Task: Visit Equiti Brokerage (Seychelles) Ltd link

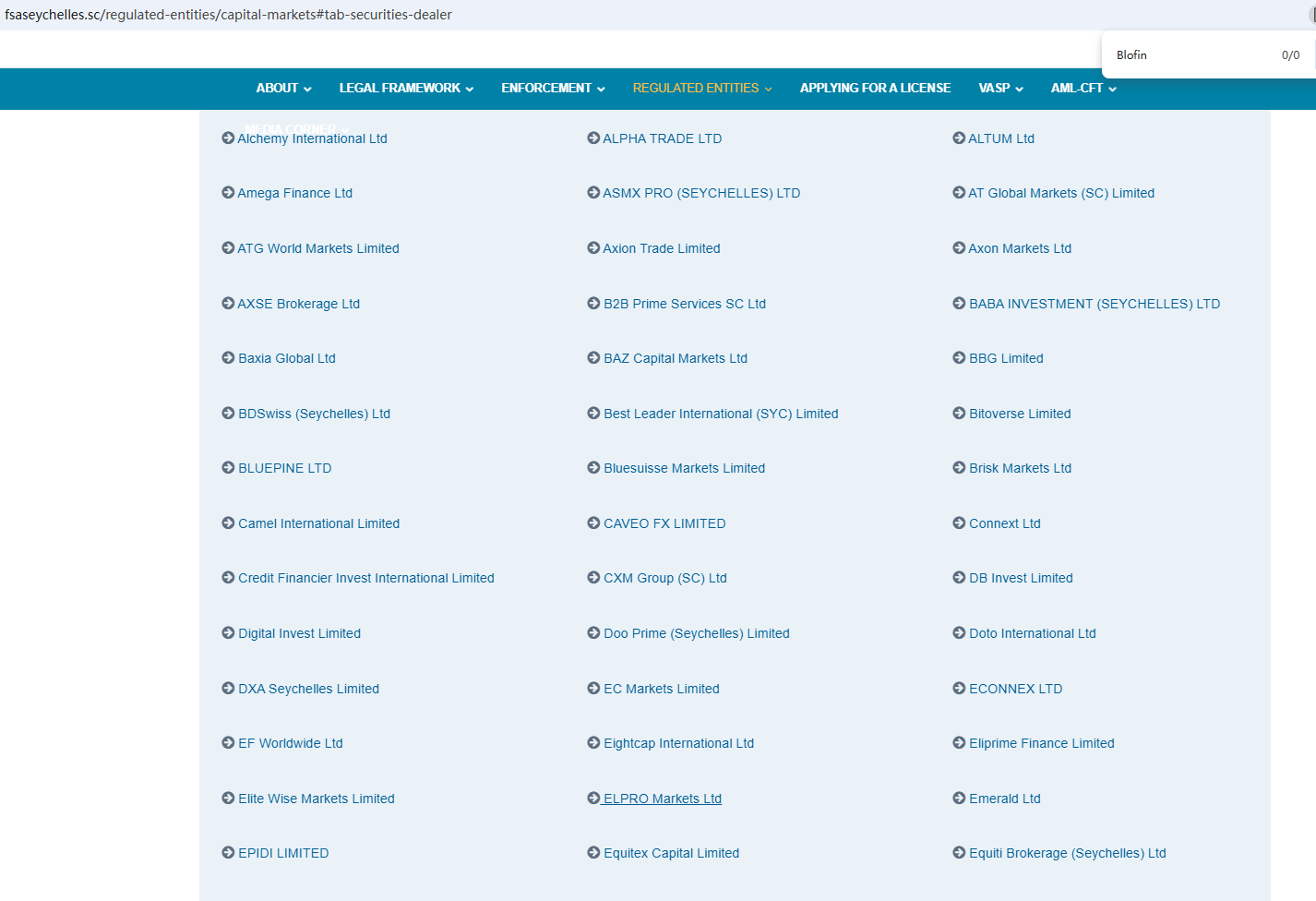Action: (1068, 853)
